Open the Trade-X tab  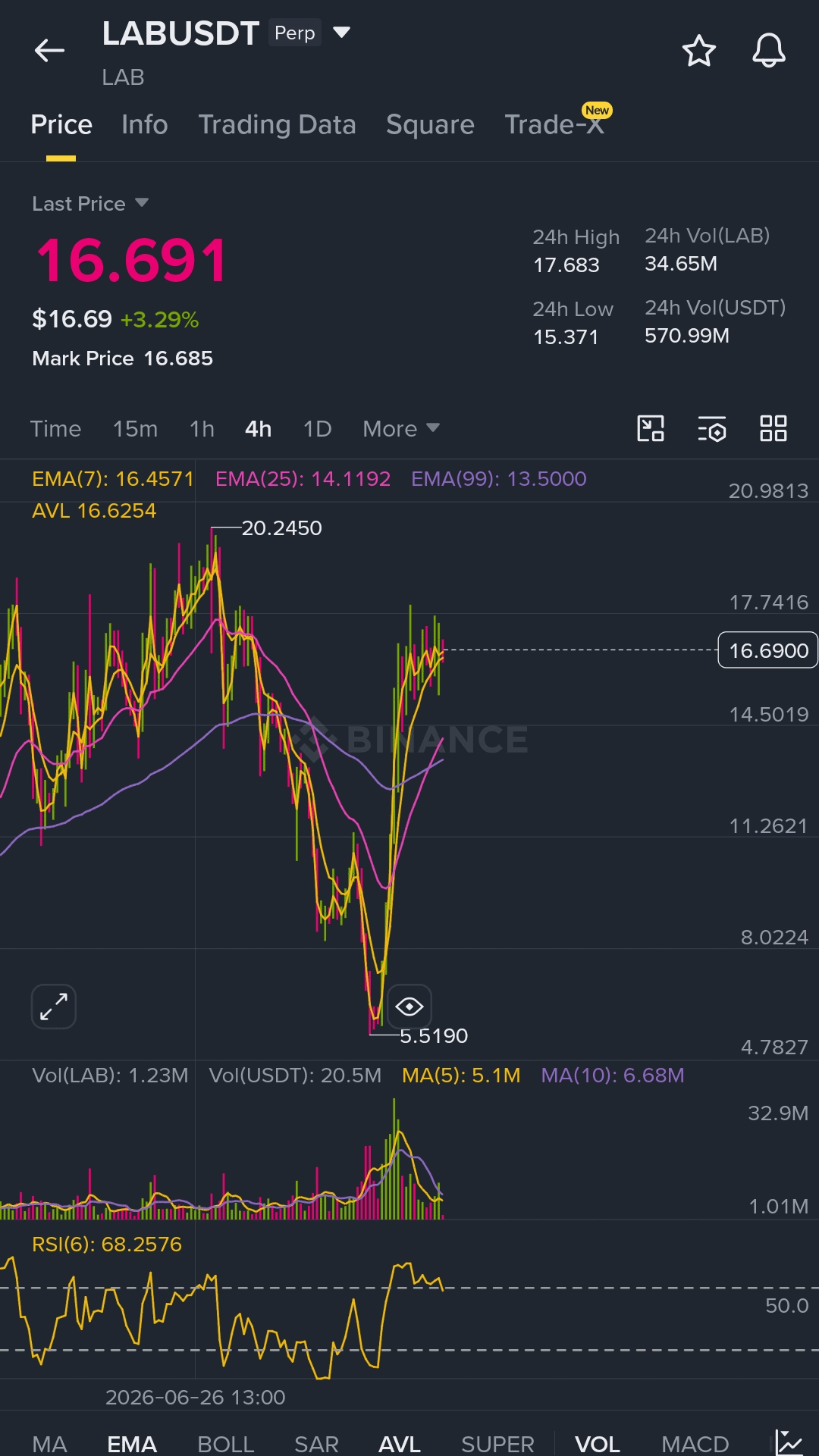tap(555, 124)
